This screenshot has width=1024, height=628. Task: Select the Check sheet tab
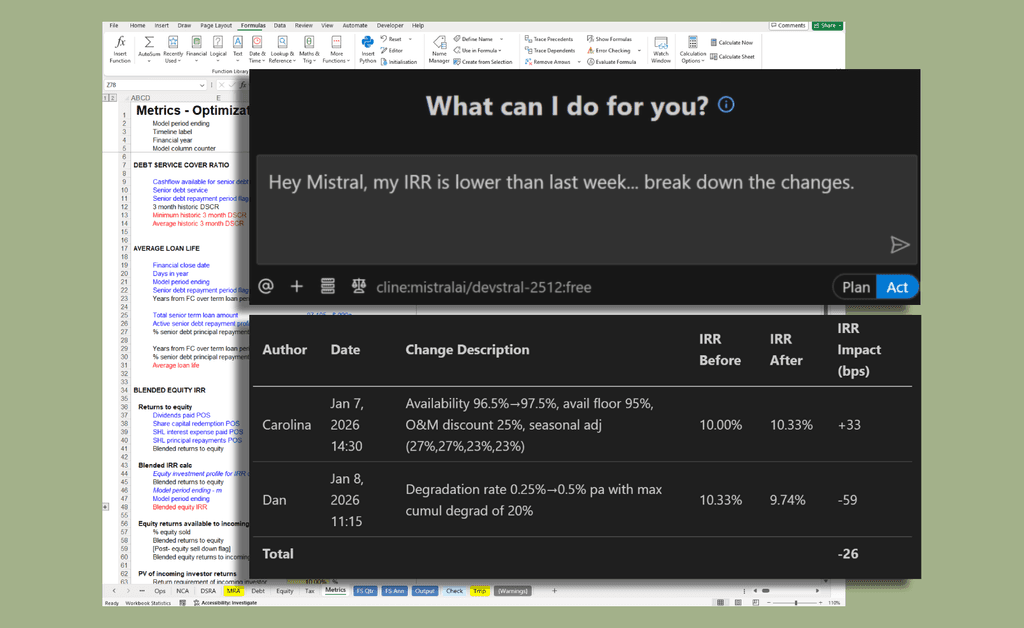point(455,591)
